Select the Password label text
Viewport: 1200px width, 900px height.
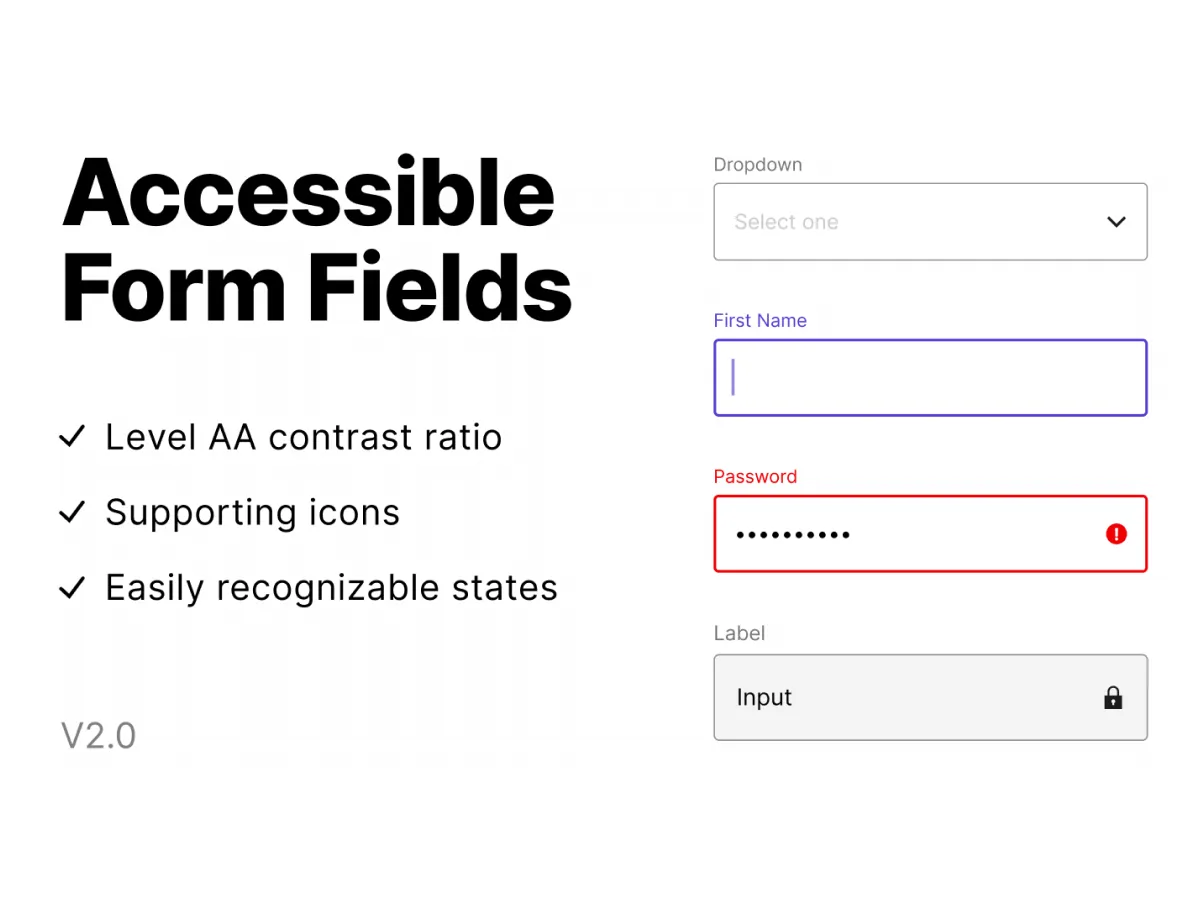(x=755, y=476)
